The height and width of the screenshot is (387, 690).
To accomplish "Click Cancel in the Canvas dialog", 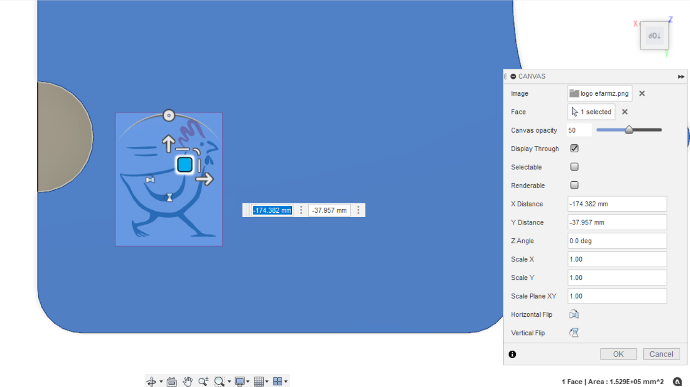I will click(661, 354).
